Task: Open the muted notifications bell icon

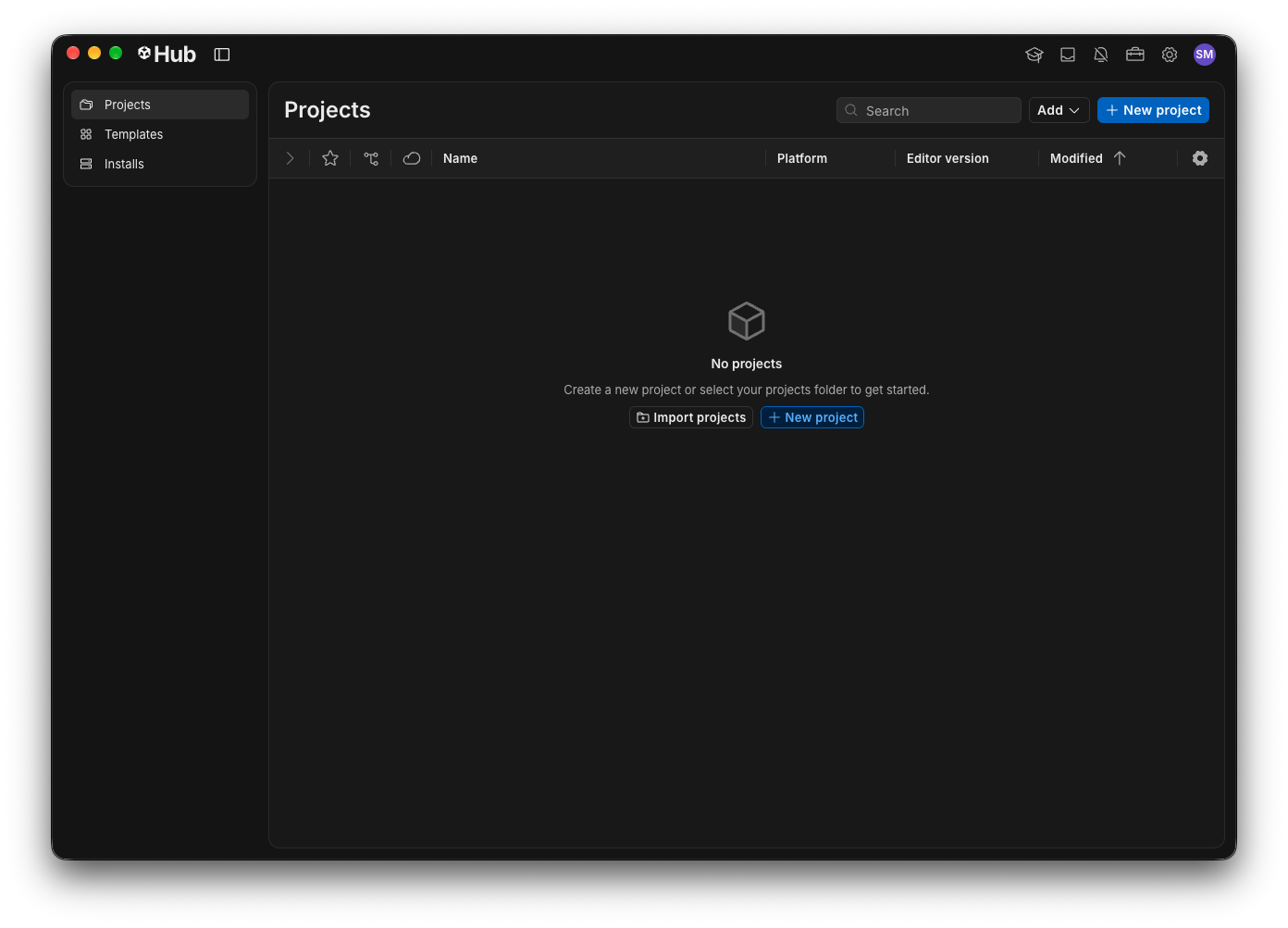Action: point(1101,55)
